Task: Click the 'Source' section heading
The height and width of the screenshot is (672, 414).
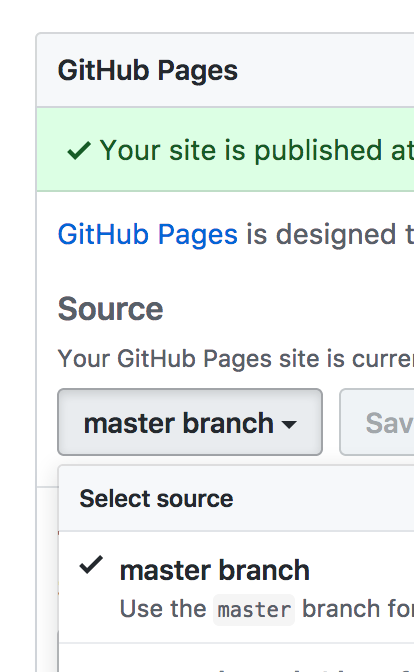Action: coord(111,309)
